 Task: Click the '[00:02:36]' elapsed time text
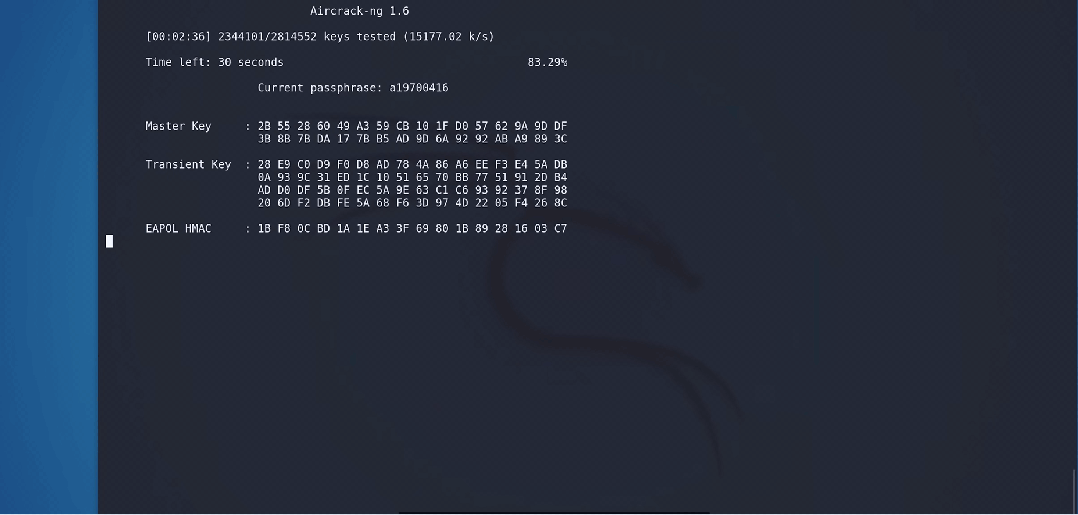179,36
